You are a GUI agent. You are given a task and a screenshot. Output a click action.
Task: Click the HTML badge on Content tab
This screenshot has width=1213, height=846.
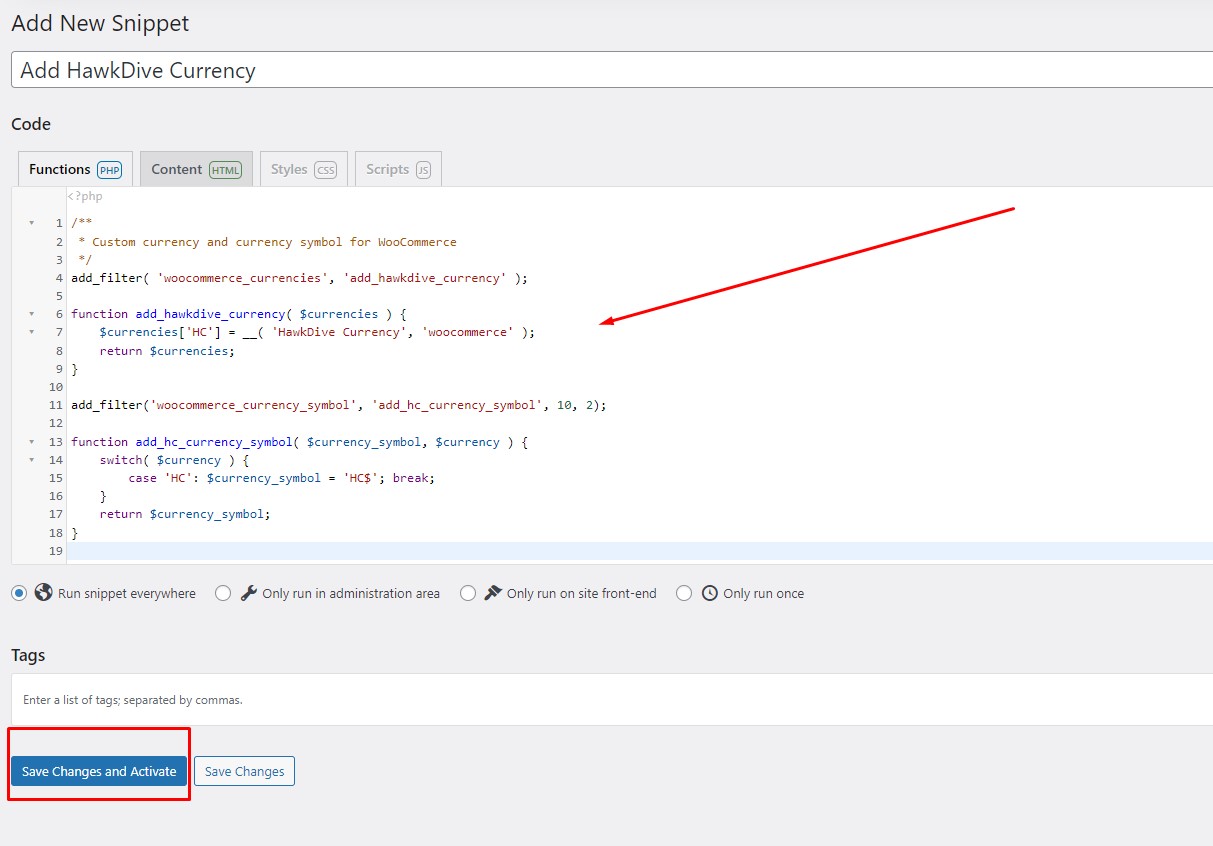click(225, 170)
